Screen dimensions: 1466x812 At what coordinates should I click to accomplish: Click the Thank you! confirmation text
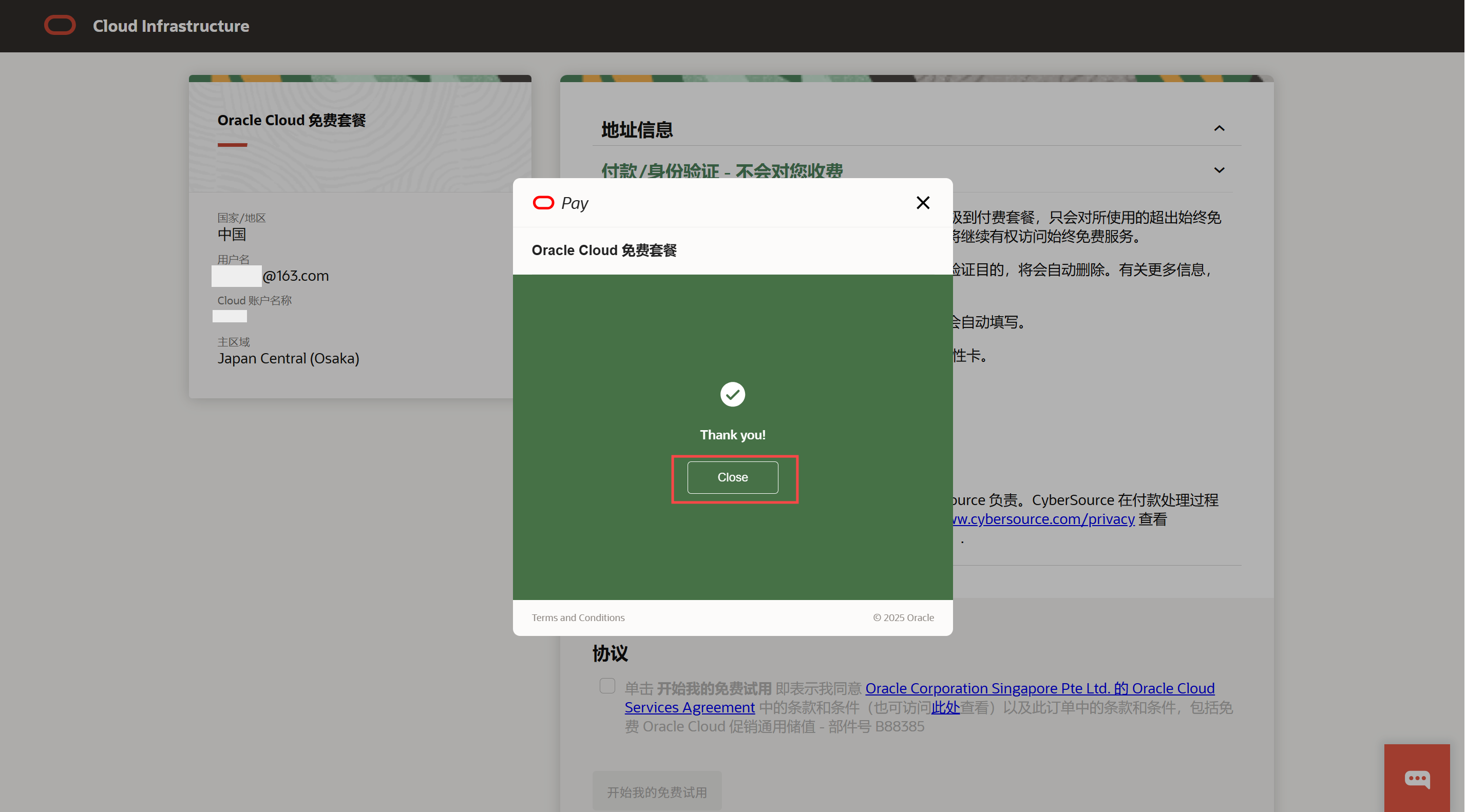[732, 435]
